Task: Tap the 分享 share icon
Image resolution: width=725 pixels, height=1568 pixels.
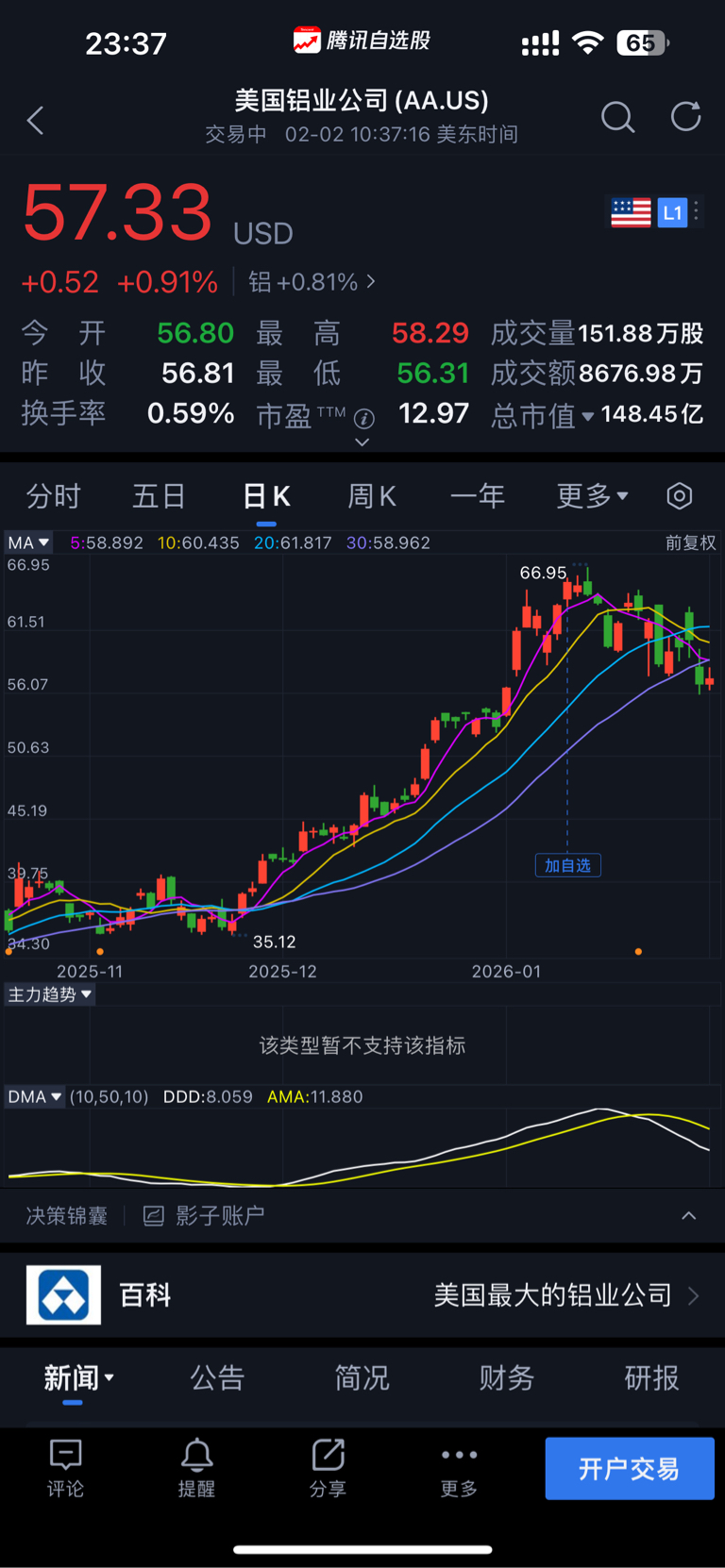Action: (x=328, y=1455)
